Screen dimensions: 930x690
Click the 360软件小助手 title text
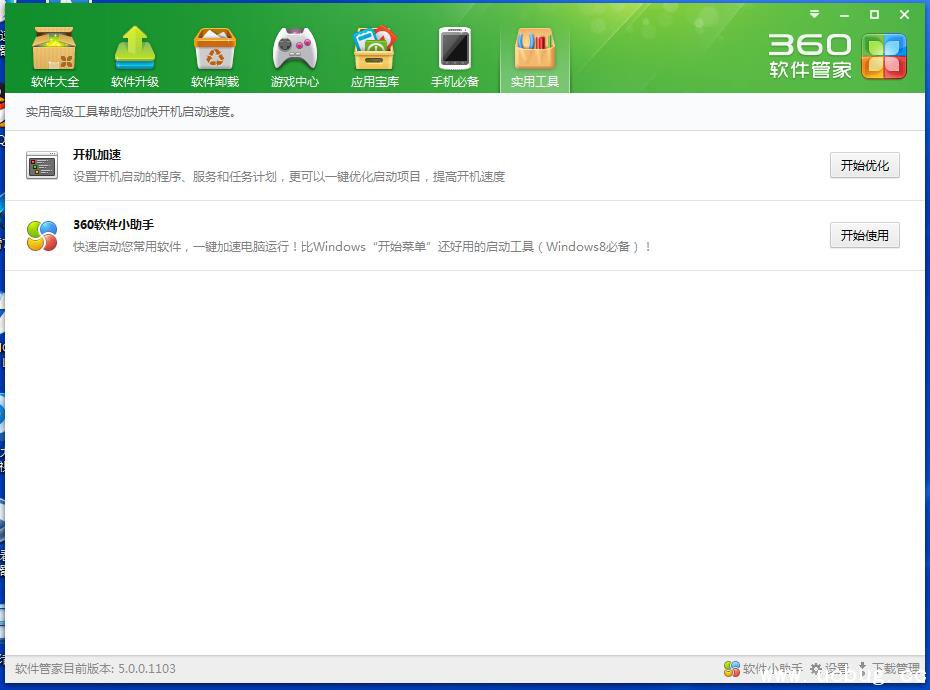[113, 225]
